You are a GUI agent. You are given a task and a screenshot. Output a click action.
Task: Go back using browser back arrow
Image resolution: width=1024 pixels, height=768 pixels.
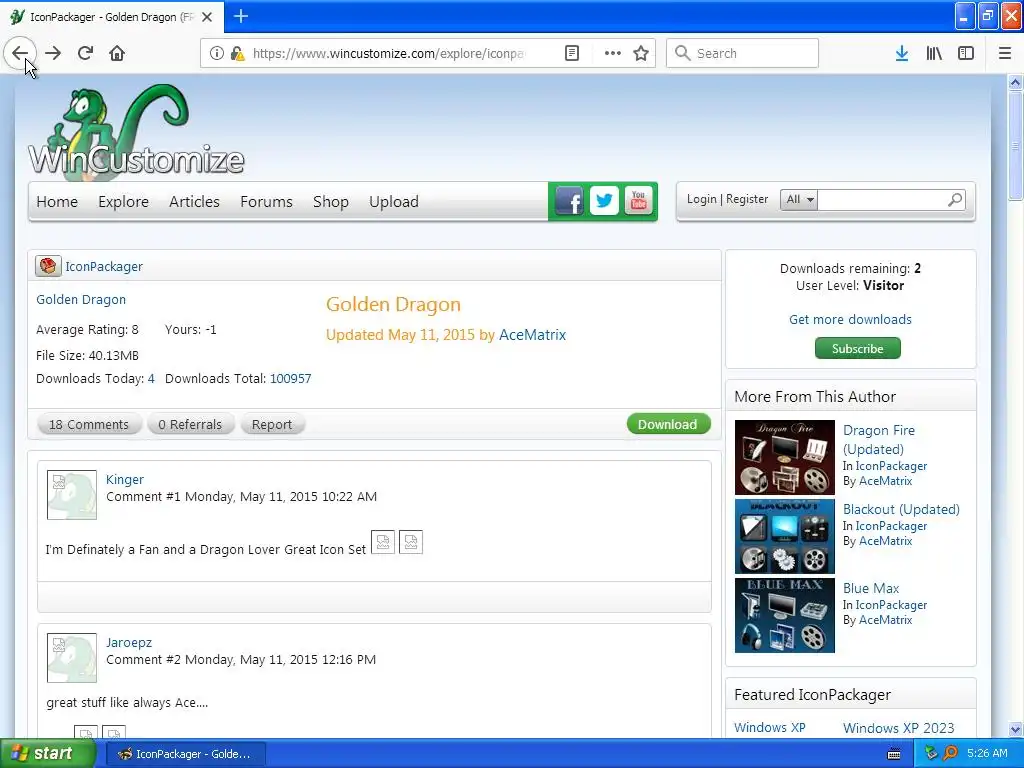tap(20, 53)
